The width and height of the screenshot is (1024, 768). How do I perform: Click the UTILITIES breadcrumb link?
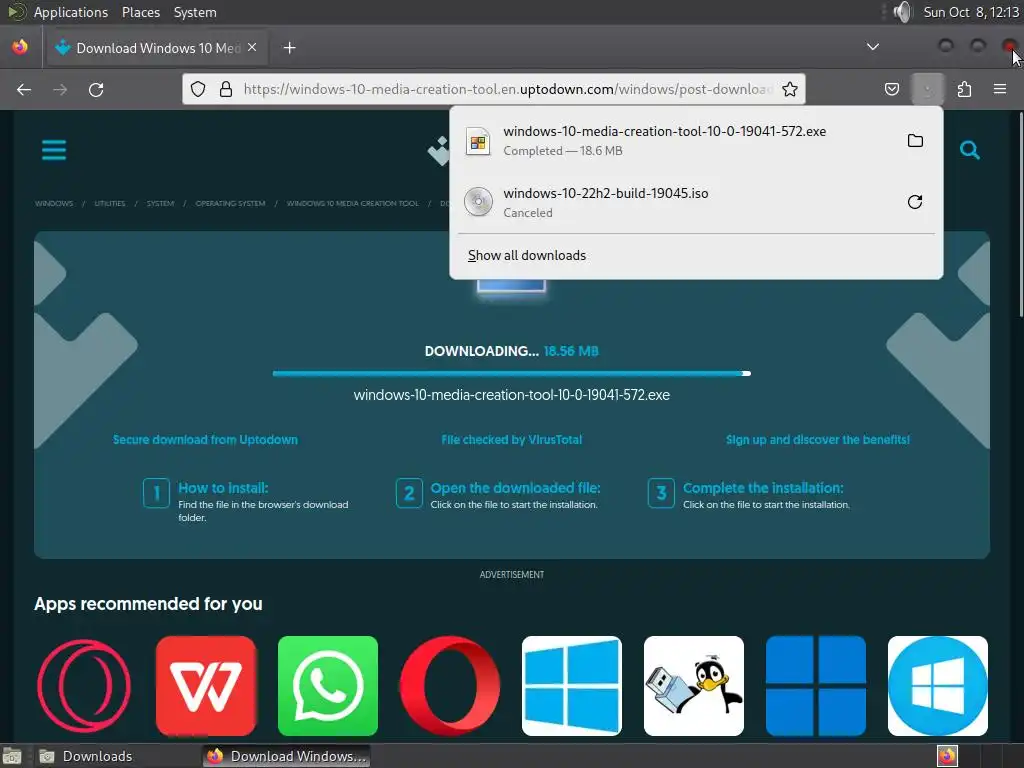(x=110, y=204)
